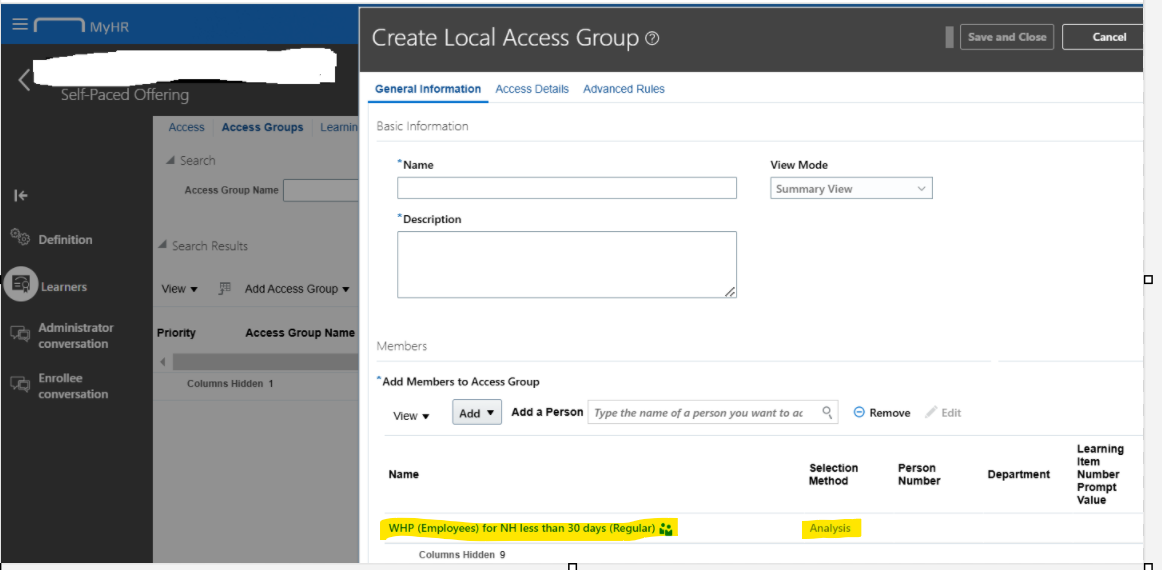
Task: Open the members table View menu
Action: (x=411, y=416)
